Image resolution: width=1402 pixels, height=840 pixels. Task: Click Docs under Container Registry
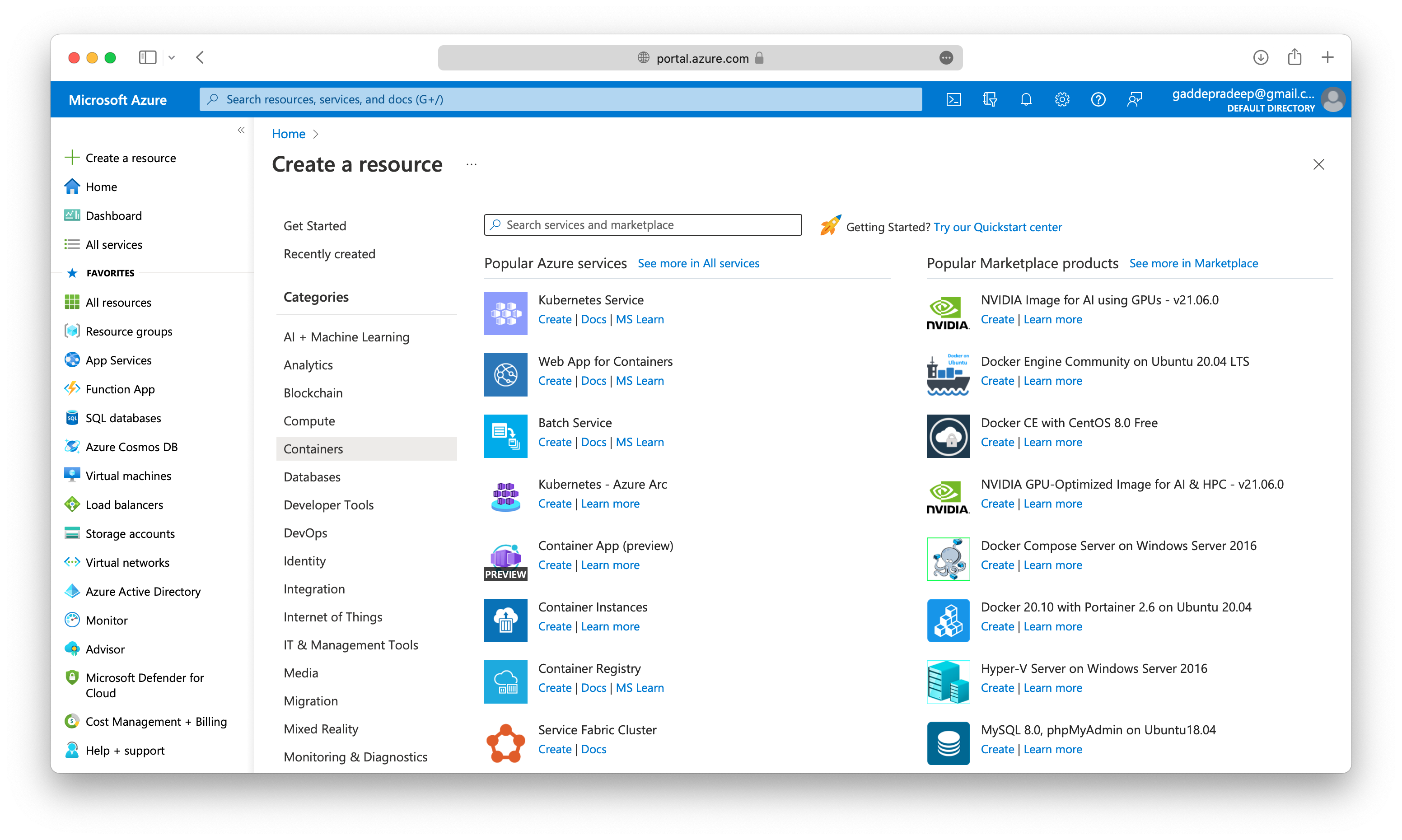(593, 688)
